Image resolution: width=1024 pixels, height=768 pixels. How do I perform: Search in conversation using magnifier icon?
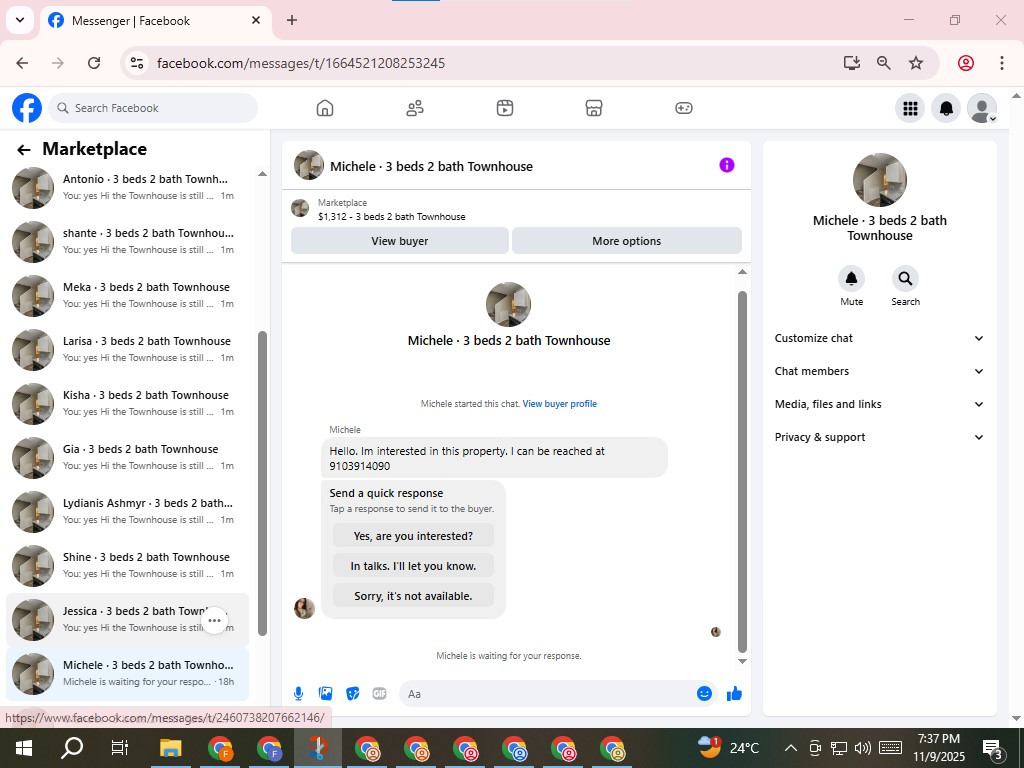(905, 279)
